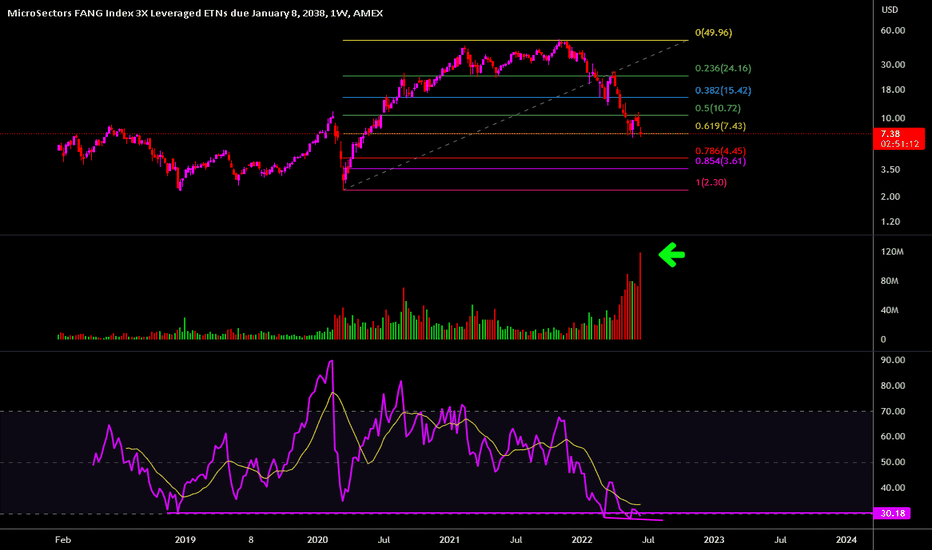Click the 2019 time axis label

point(185,540)
